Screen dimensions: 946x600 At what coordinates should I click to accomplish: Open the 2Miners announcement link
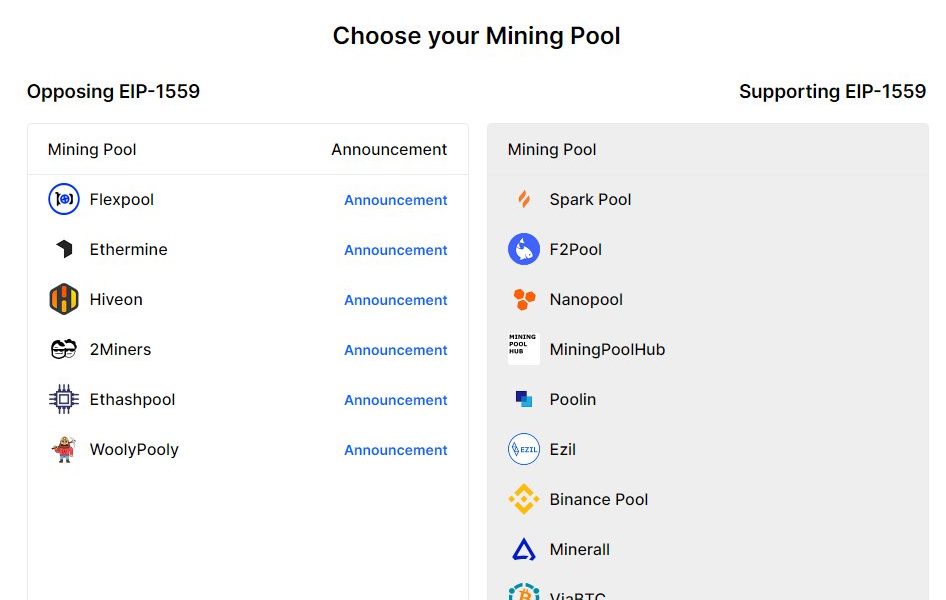[396, 350]
